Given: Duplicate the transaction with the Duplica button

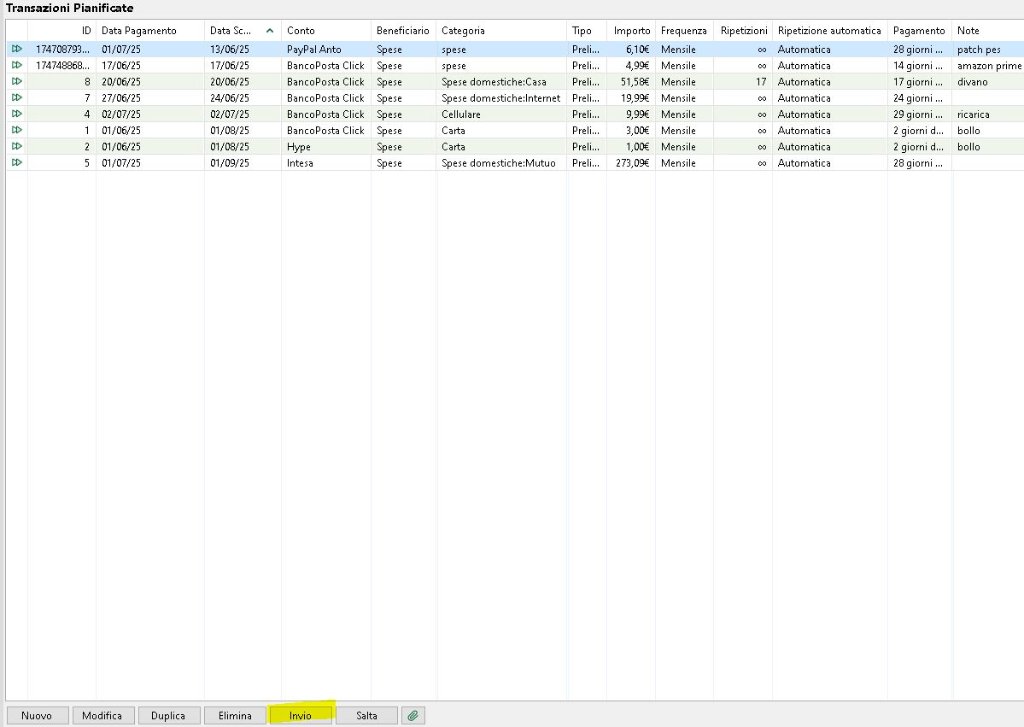Looking at the screenshot, I should [168, 715].
